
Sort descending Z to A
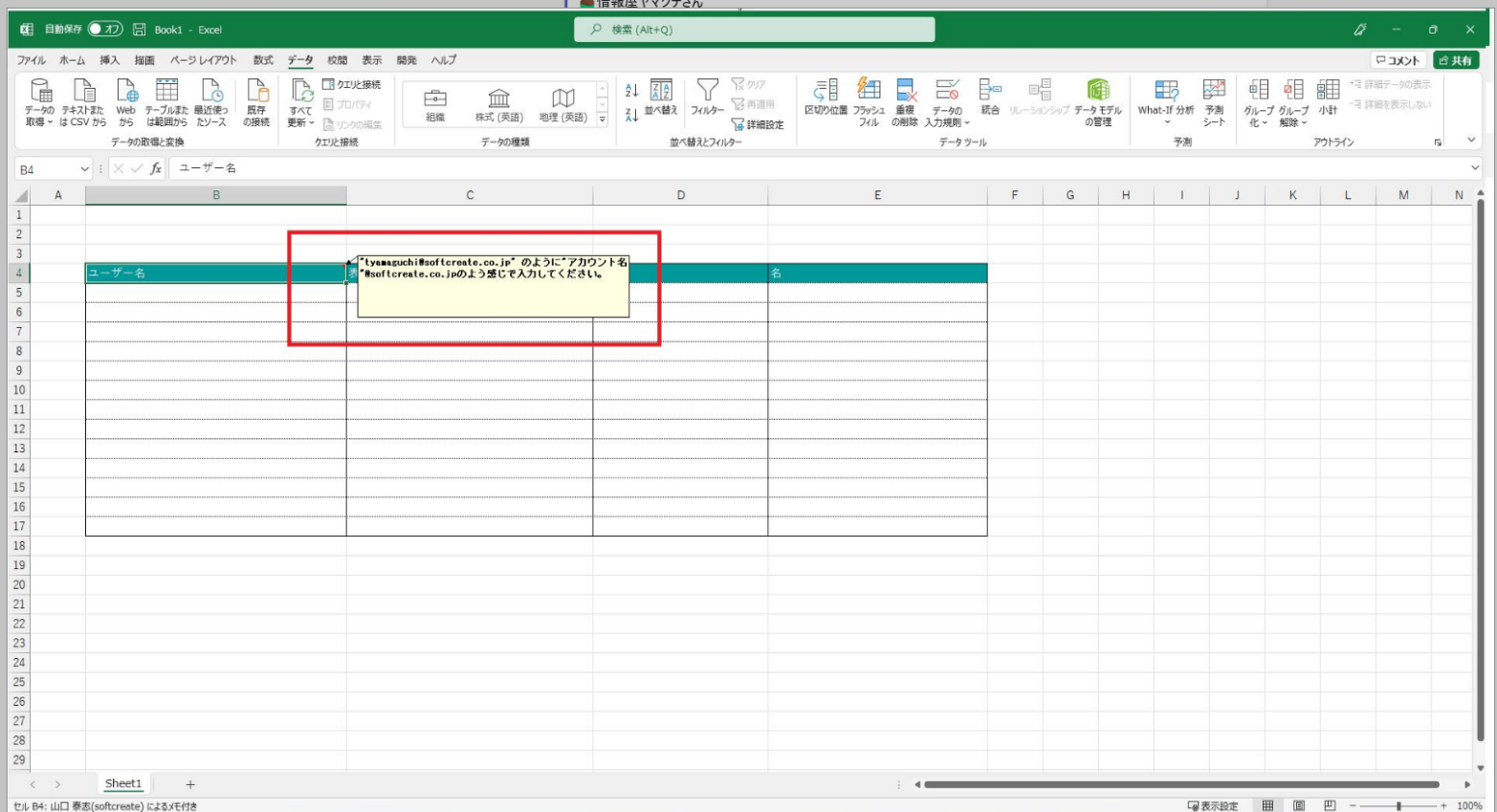point(631,115)
